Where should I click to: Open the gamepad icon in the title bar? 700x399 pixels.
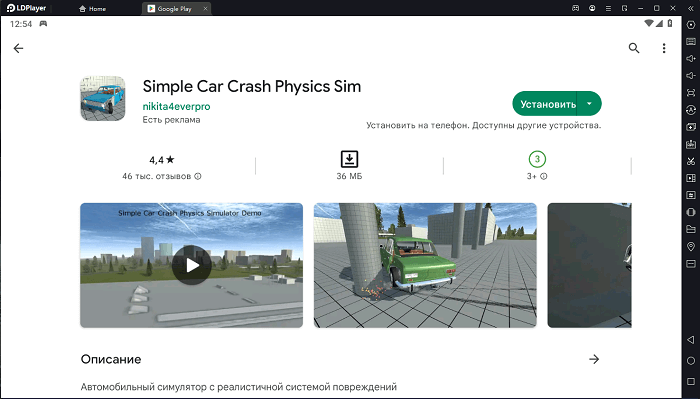click(575, 8)
